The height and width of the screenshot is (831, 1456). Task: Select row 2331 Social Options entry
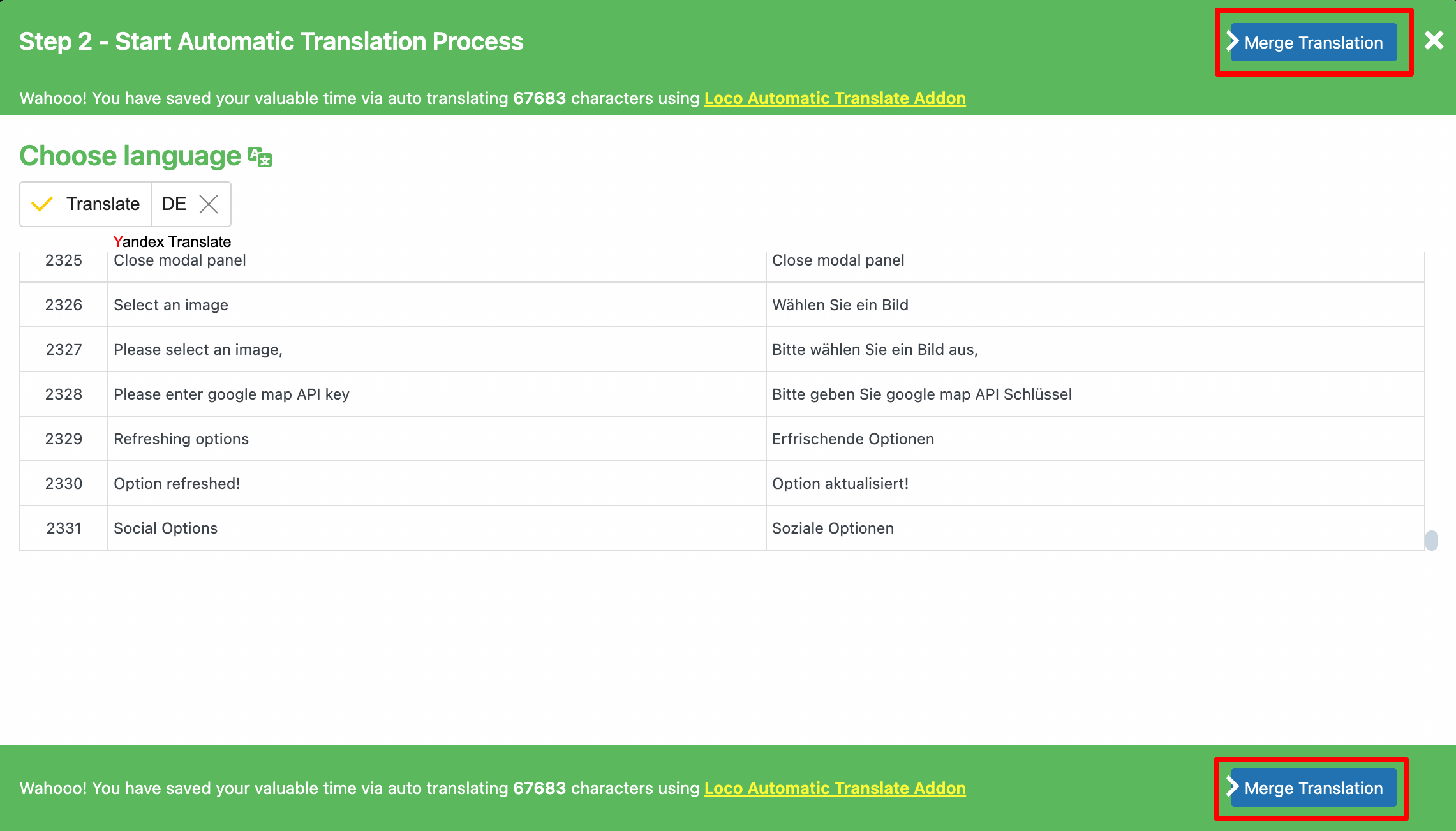[x=165, y=528]
